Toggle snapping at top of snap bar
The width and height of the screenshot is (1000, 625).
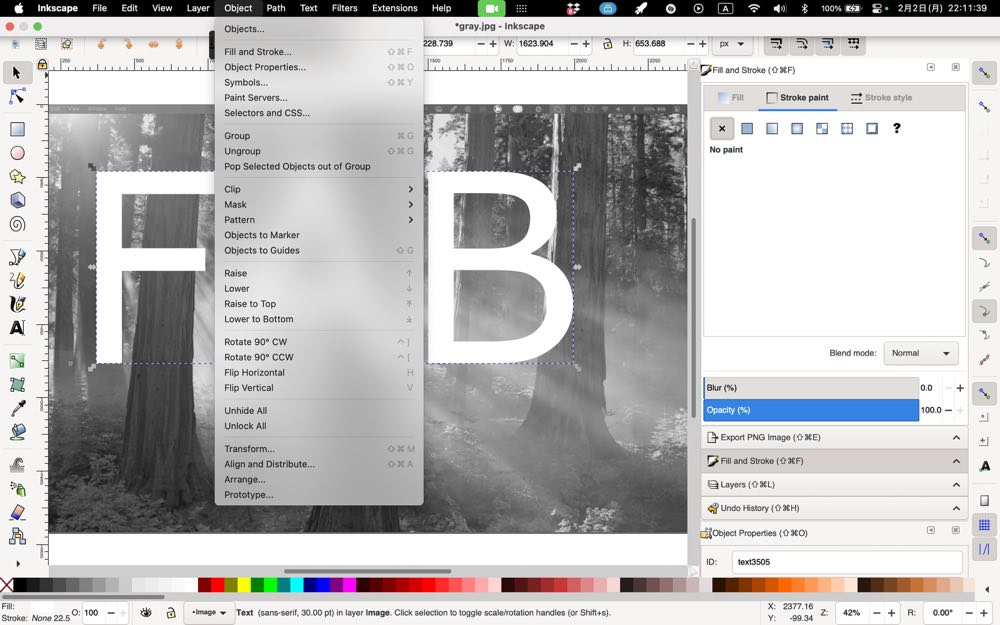coord(985,73)
